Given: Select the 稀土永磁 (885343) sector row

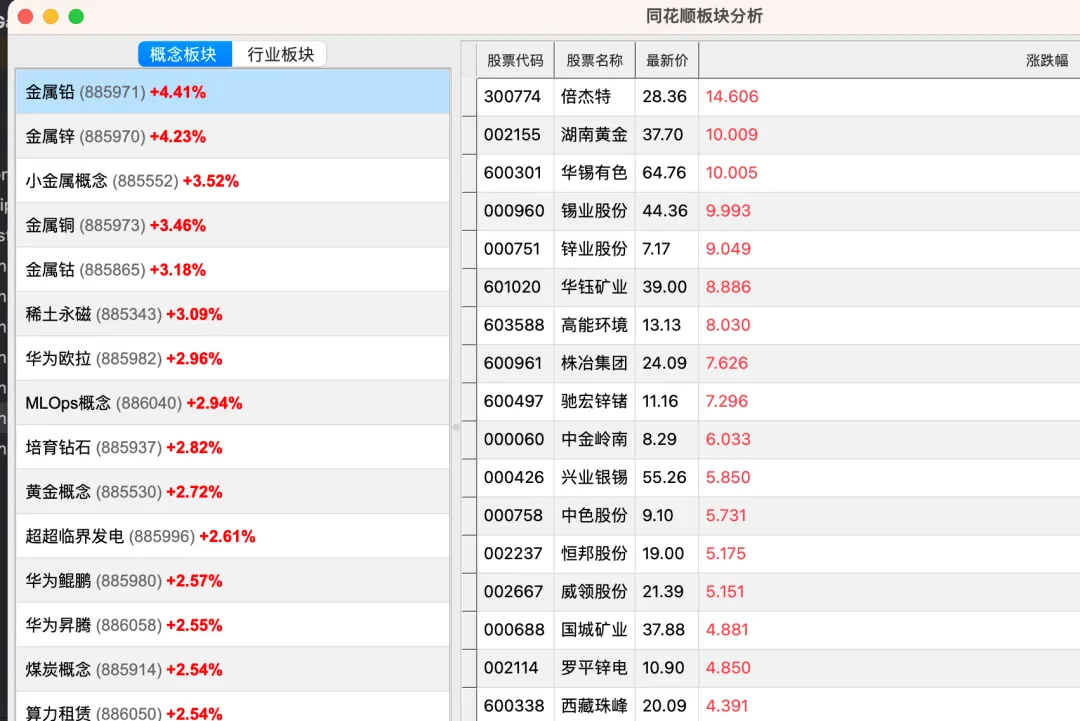Looking at the screenshot, I should click(233, 314).
